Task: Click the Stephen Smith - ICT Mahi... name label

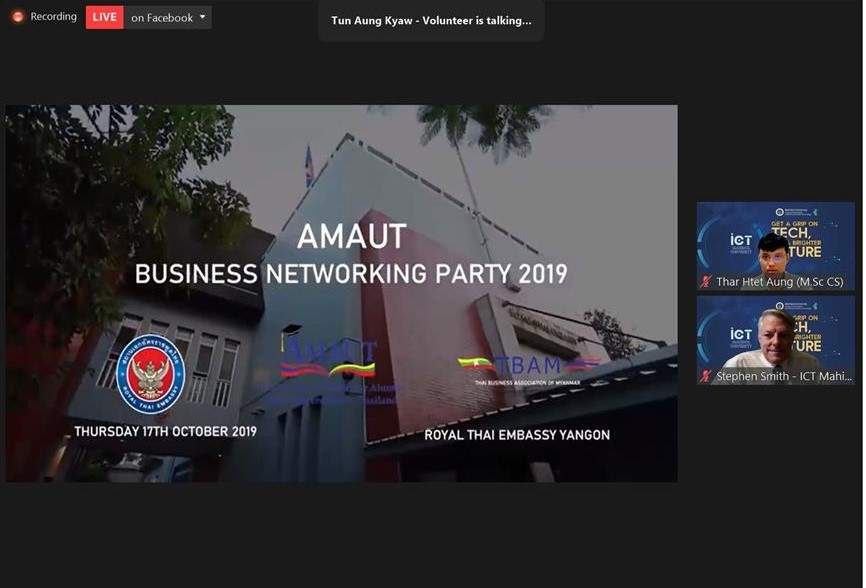Action: pyautogui.click(x=784, y=376)
